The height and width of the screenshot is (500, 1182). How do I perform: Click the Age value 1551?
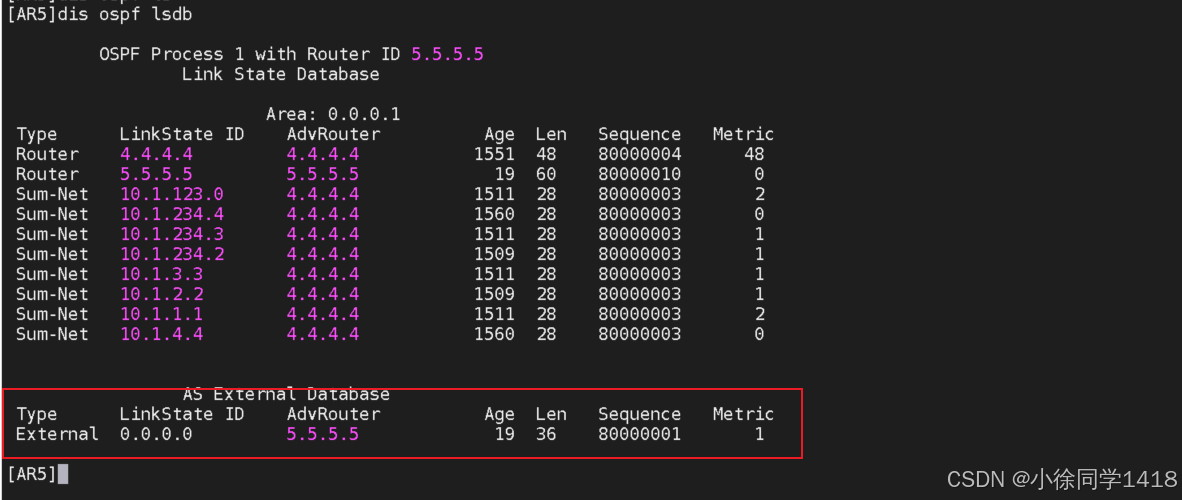tap(494, 154)
